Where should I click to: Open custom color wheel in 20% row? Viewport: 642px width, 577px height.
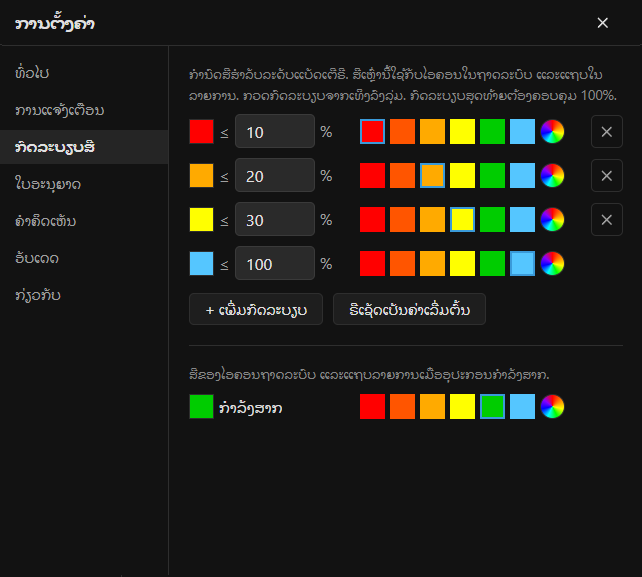tap(552, 175)
